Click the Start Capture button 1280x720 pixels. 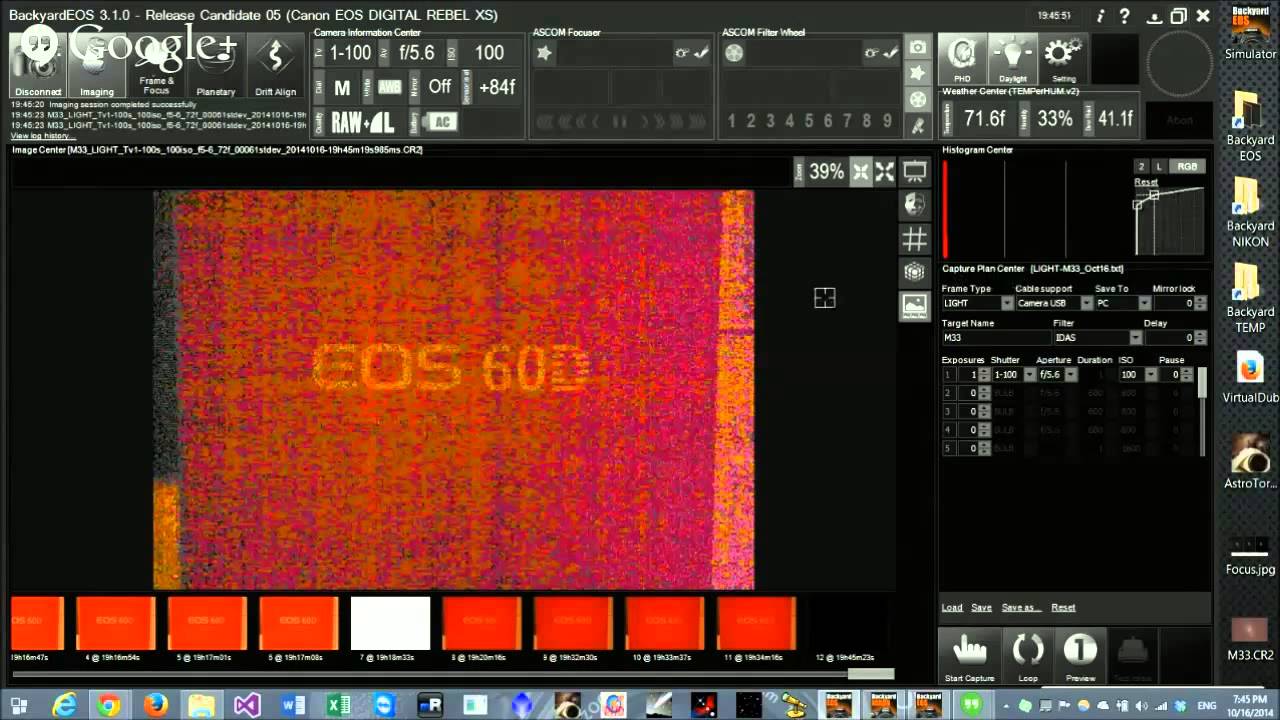click(x=969, y=656)
